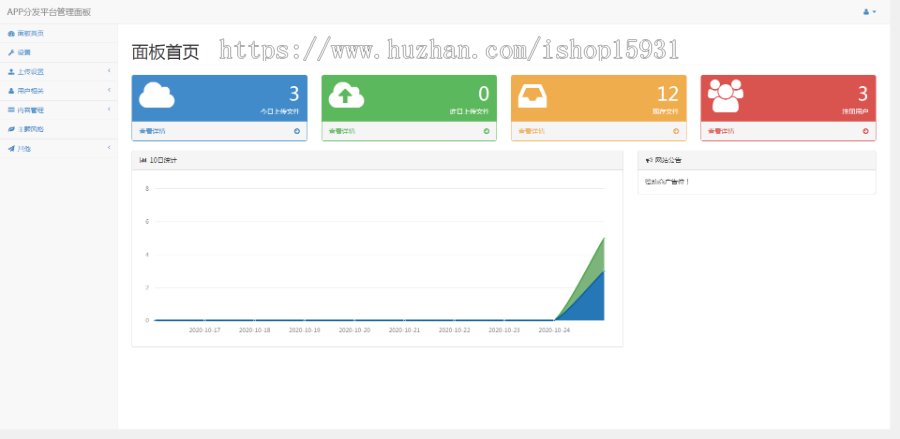Open the user account dropdown in header
The width and height of the screenshot is (900, 439).
870,11
